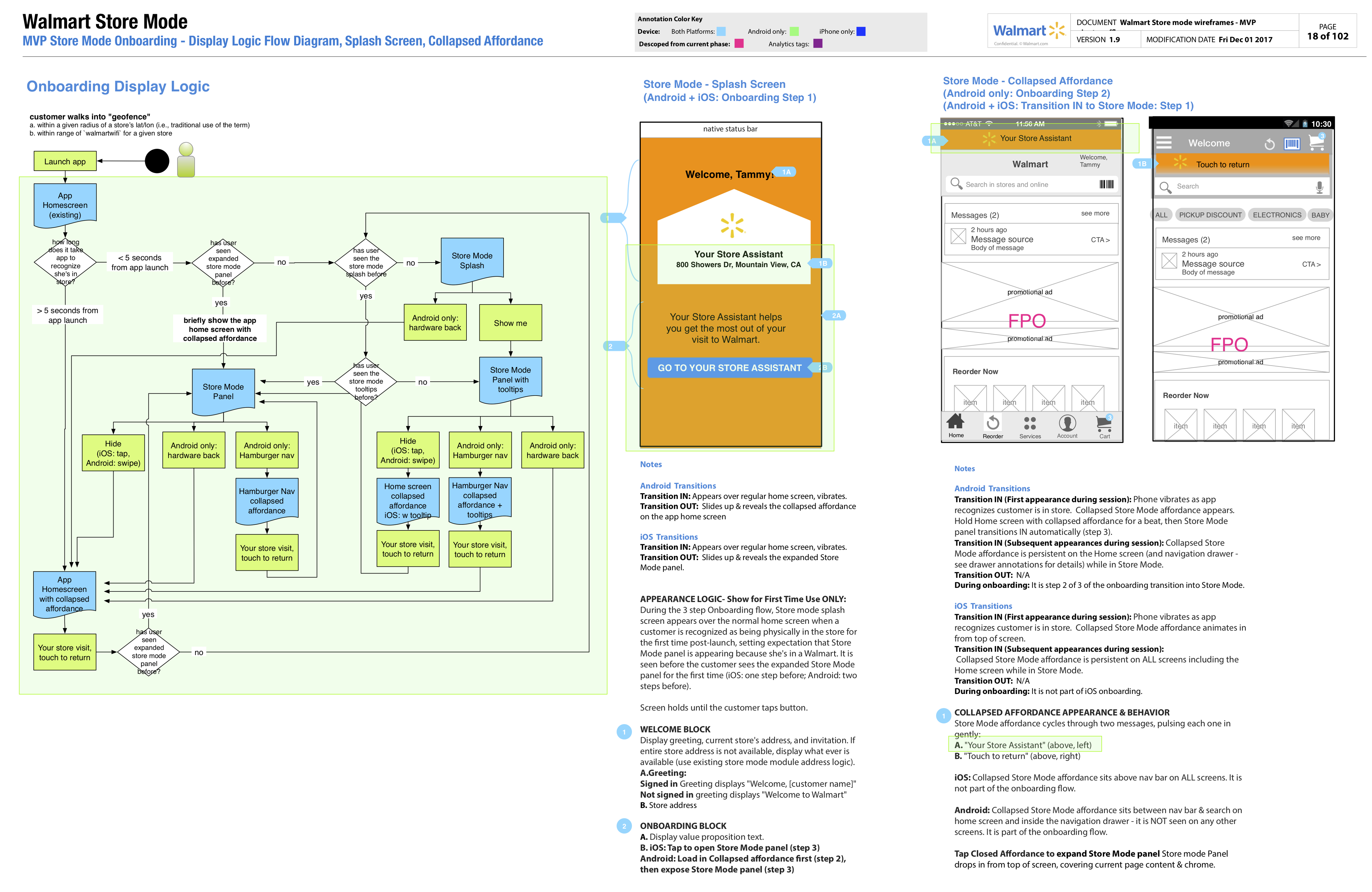Viewport: 1372px width, 892px height.
Task: Tap Your Store Assistant banner in iOS mockup
Action: (x=1030, y=138)
